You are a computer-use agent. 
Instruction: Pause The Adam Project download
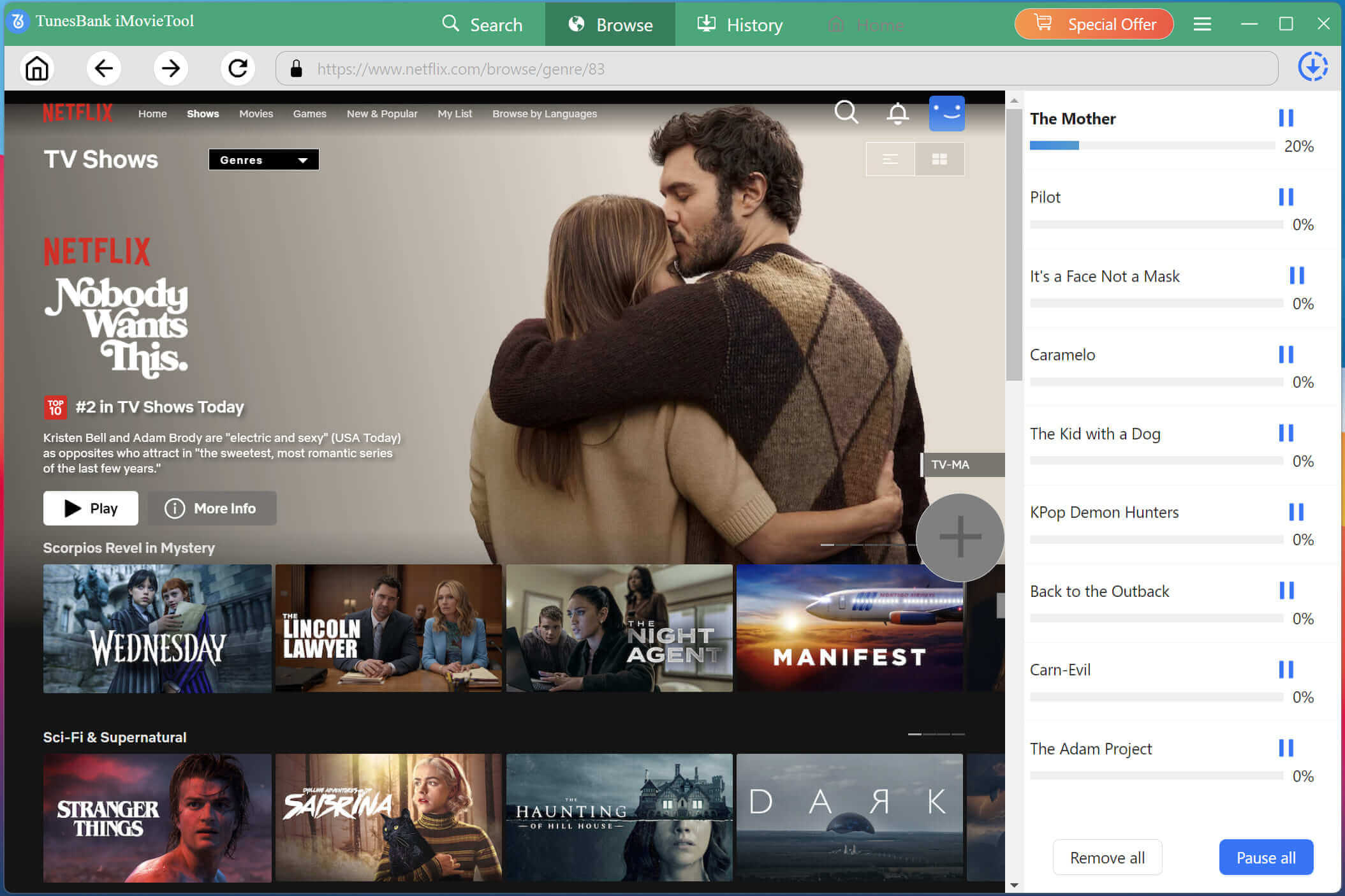point(1286,748)
